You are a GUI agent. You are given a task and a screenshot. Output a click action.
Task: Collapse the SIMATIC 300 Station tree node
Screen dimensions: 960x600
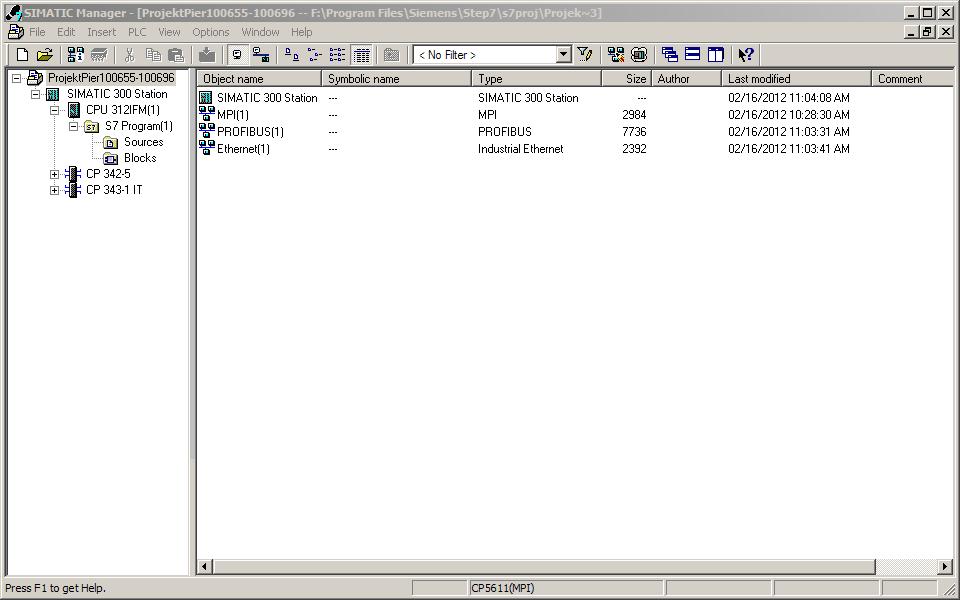(36, 94)
